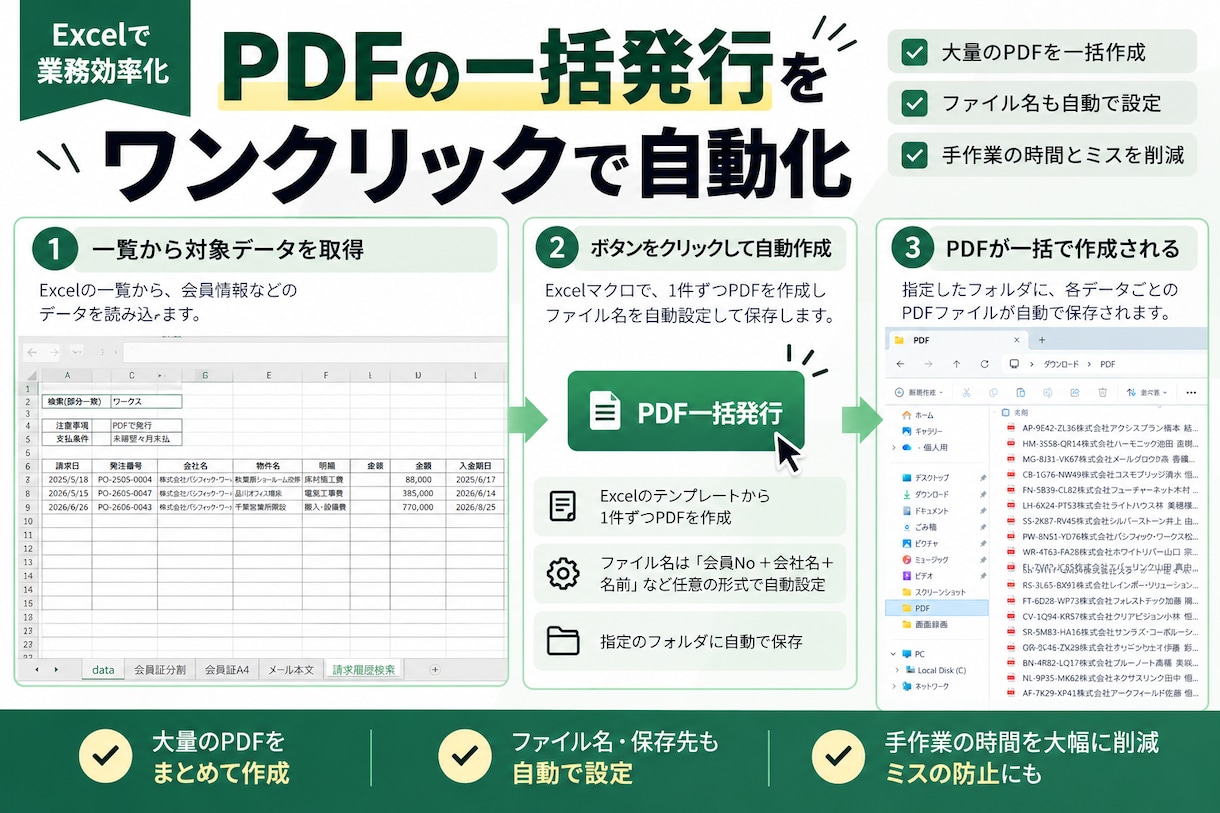Click the Cut icon in Explorer toolbar
This screenshot has height=813, width=1220.
pos(966,393)
